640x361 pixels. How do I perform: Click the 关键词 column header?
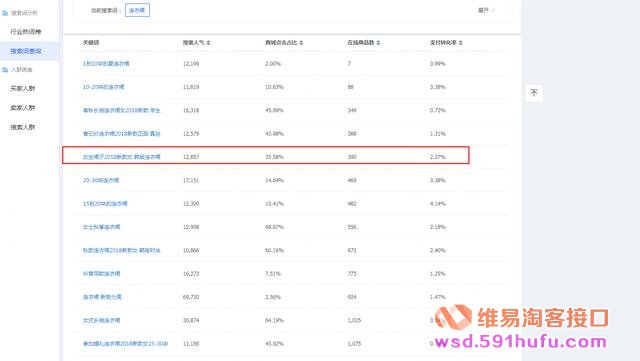[x=91, y=42]
